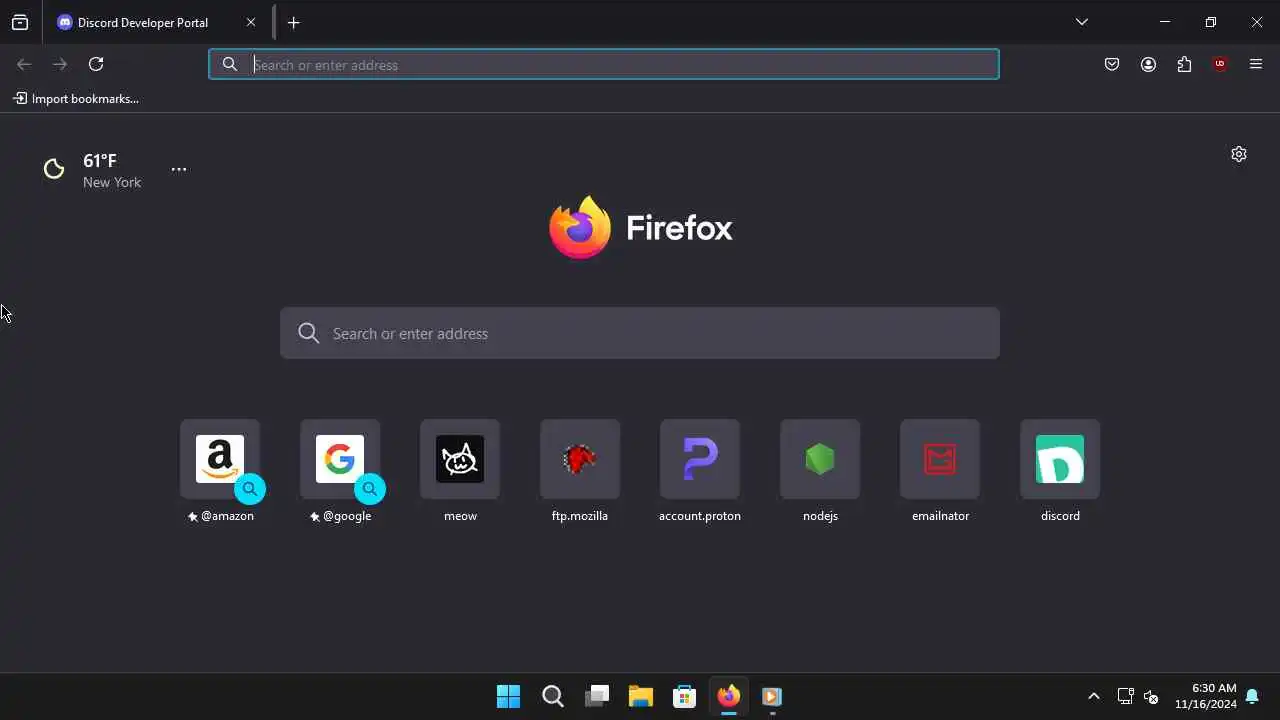This screenshot has height=720, width=1280.
Task: Open the @amazon shortcut tile
Action: pyautogui.click(x=220, y=471)
